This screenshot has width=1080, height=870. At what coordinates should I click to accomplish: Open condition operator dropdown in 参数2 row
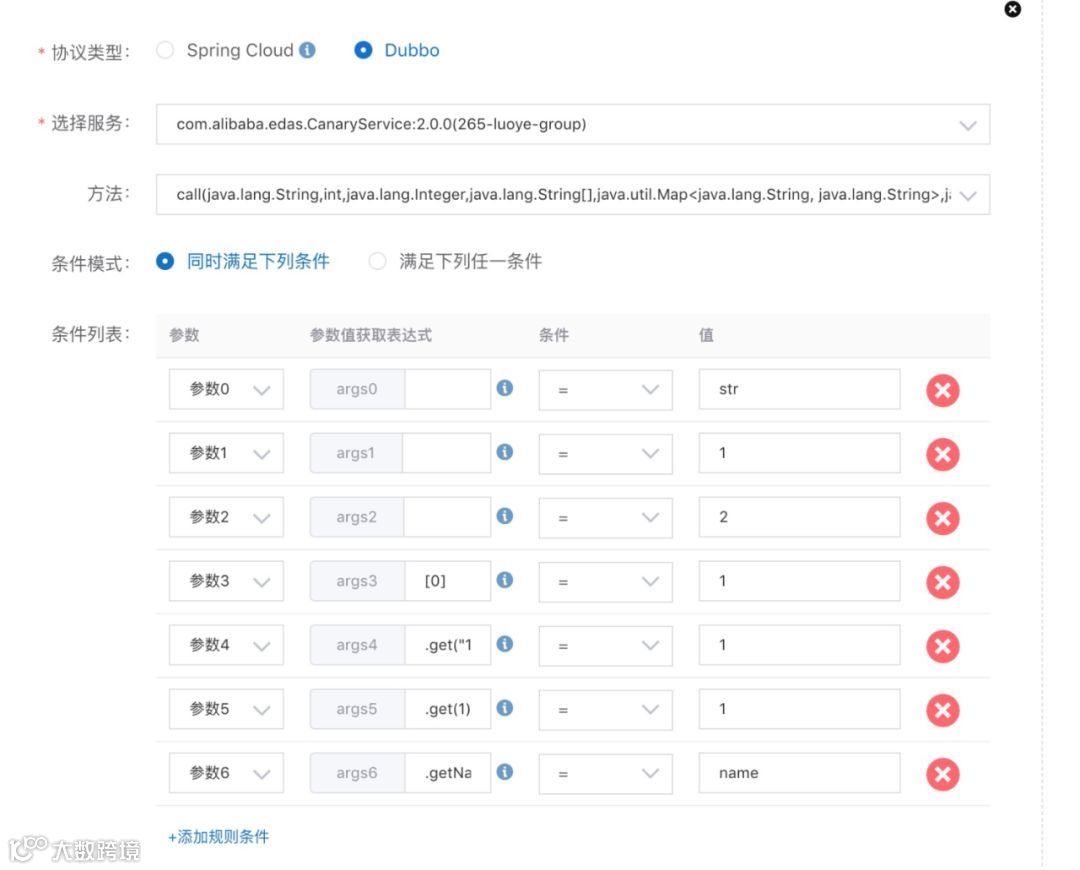pos(605,518)
